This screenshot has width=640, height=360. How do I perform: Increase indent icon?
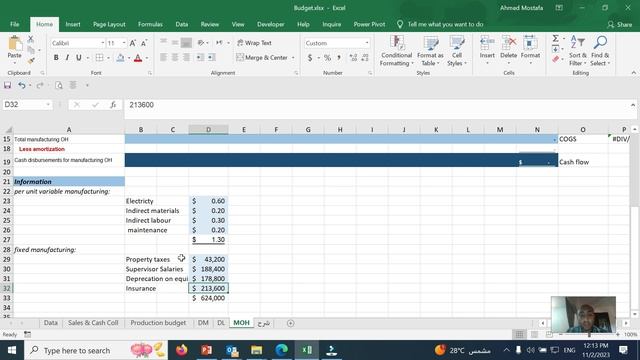[x=211, y=58]
